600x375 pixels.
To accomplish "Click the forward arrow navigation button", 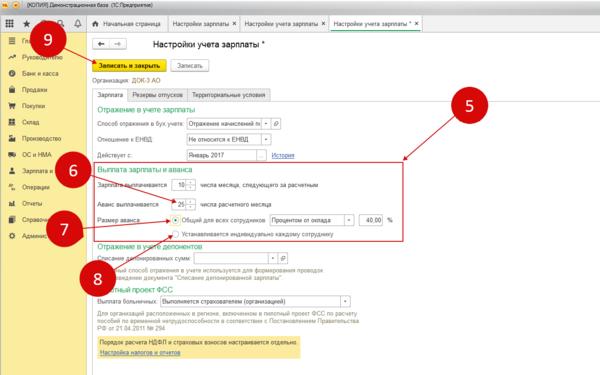I will click(x=118, y=44).
